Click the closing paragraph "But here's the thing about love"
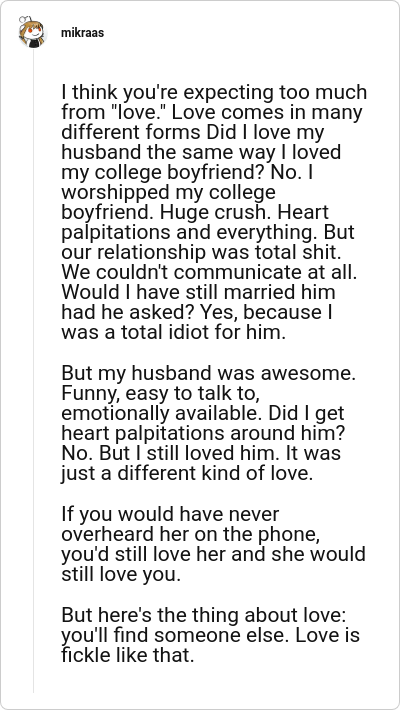The image size is (400, 710). click(x=210, y=635)
